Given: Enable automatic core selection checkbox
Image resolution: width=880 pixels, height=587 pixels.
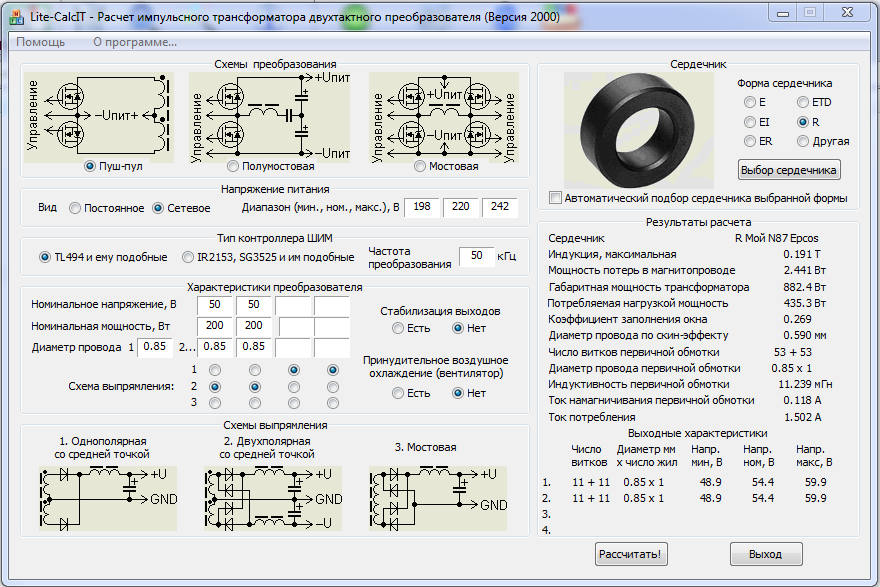Looking at the screenshot, I should 556,197.
